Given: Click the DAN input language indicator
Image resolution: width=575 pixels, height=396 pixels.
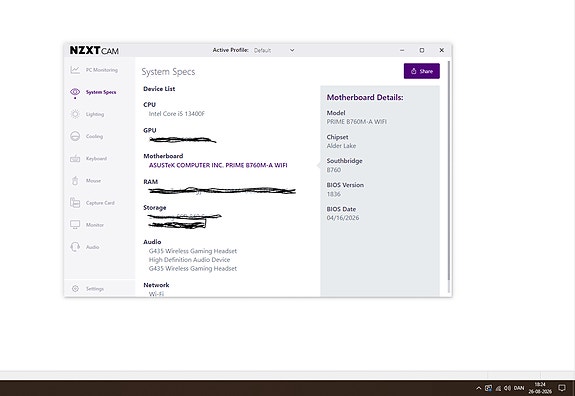Looking at the screenshot, I should click(519, 388).
